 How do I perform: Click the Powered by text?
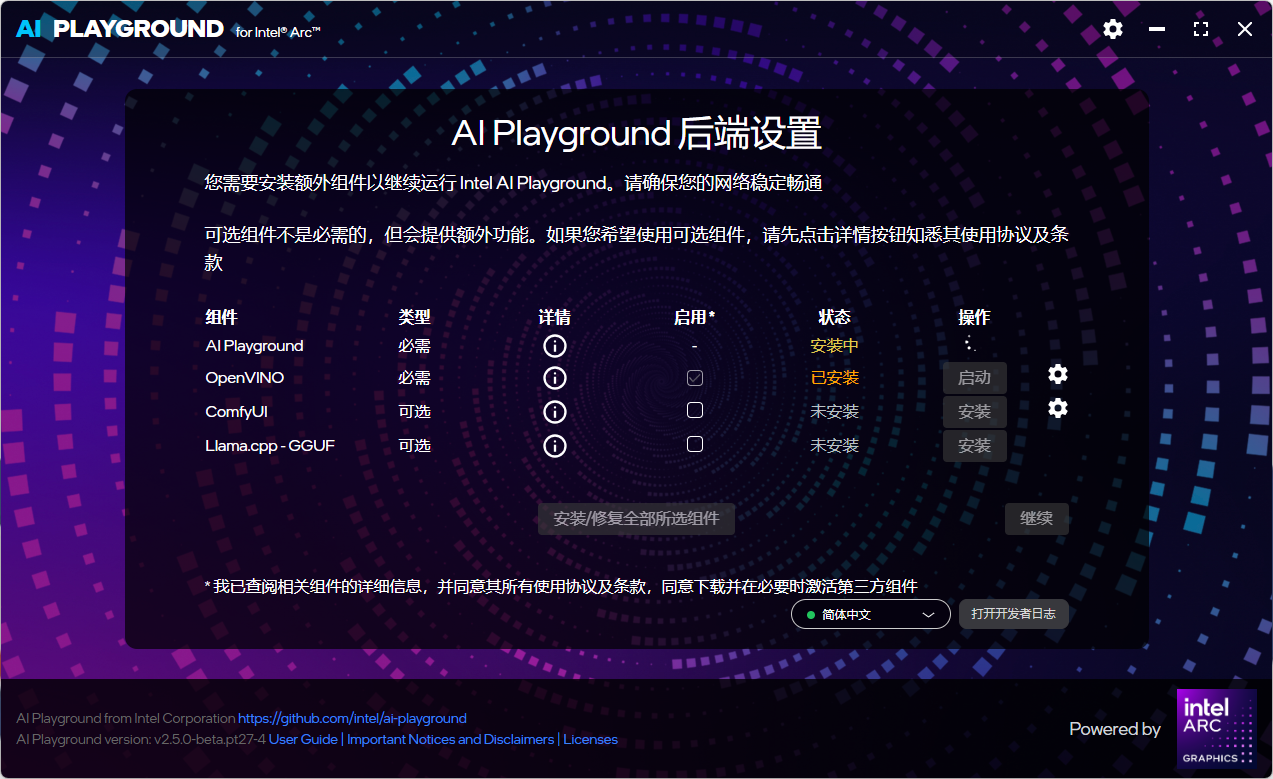pos(1115,729)
